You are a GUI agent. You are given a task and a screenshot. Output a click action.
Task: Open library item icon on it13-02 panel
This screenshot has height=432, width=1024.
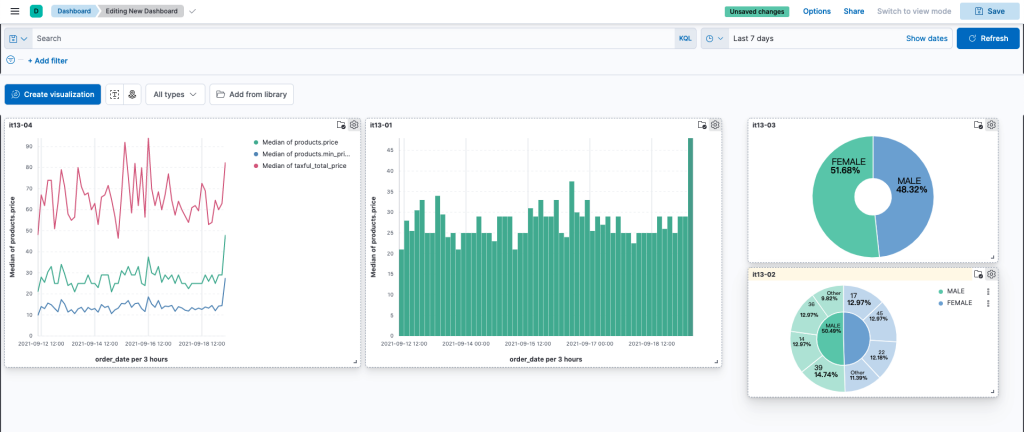[x=978, y=275]
